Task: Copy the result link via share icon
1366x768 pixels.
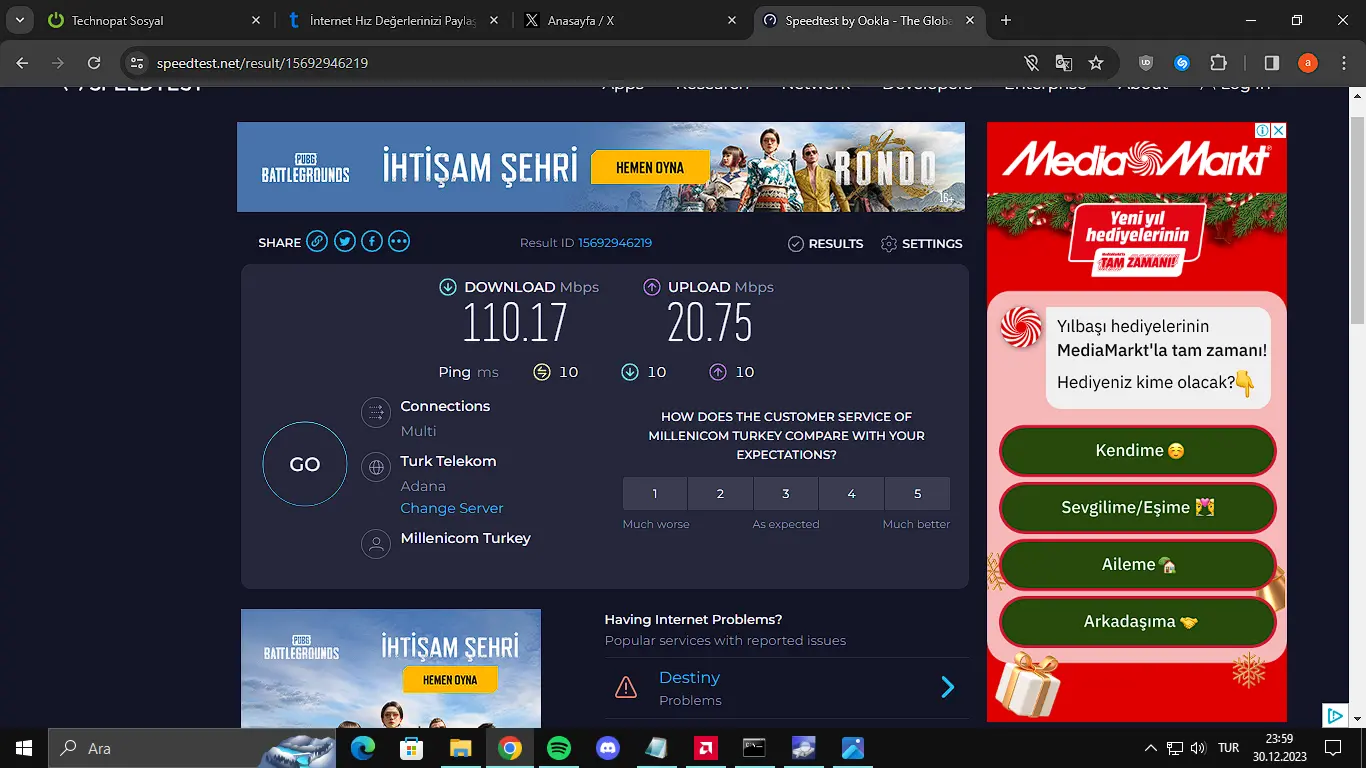Action: point(317,241)
